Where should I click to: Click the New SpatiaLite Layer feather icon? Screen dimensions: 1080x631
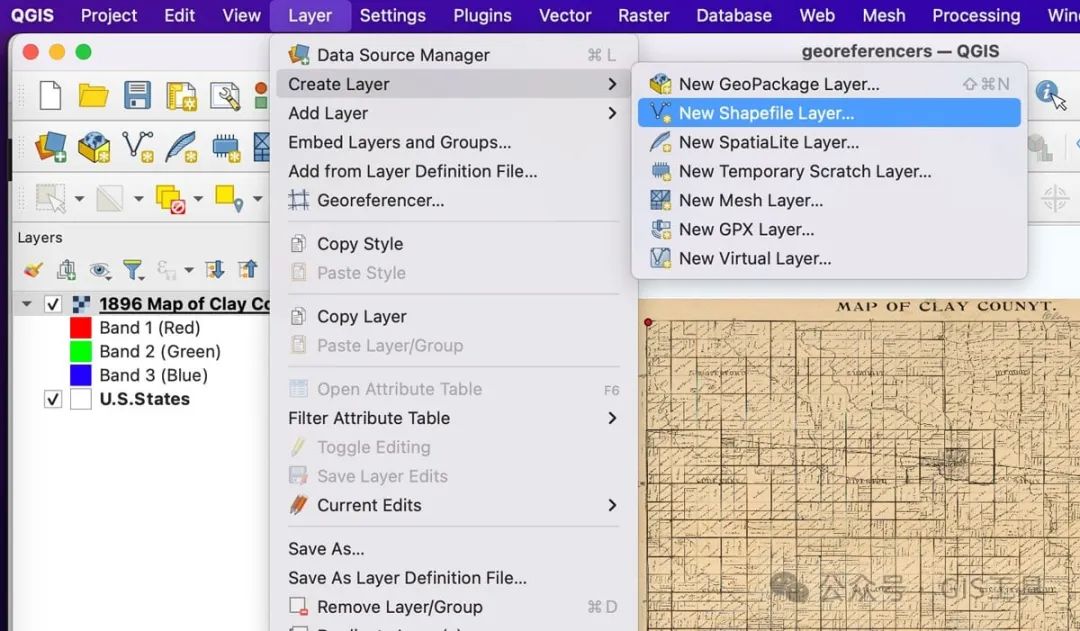(182, 147)
